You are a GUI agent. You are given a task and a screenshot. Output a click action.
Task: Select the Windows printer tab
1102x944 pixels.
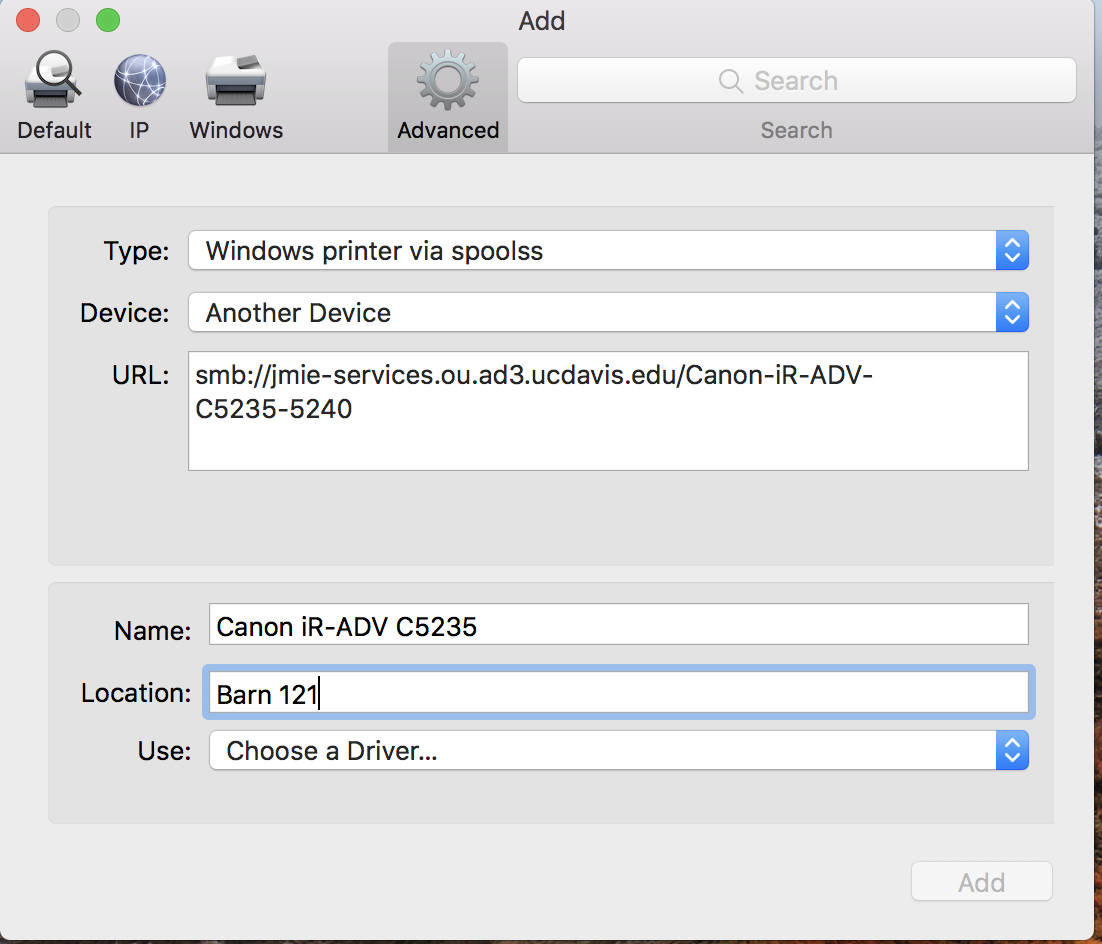235,96
